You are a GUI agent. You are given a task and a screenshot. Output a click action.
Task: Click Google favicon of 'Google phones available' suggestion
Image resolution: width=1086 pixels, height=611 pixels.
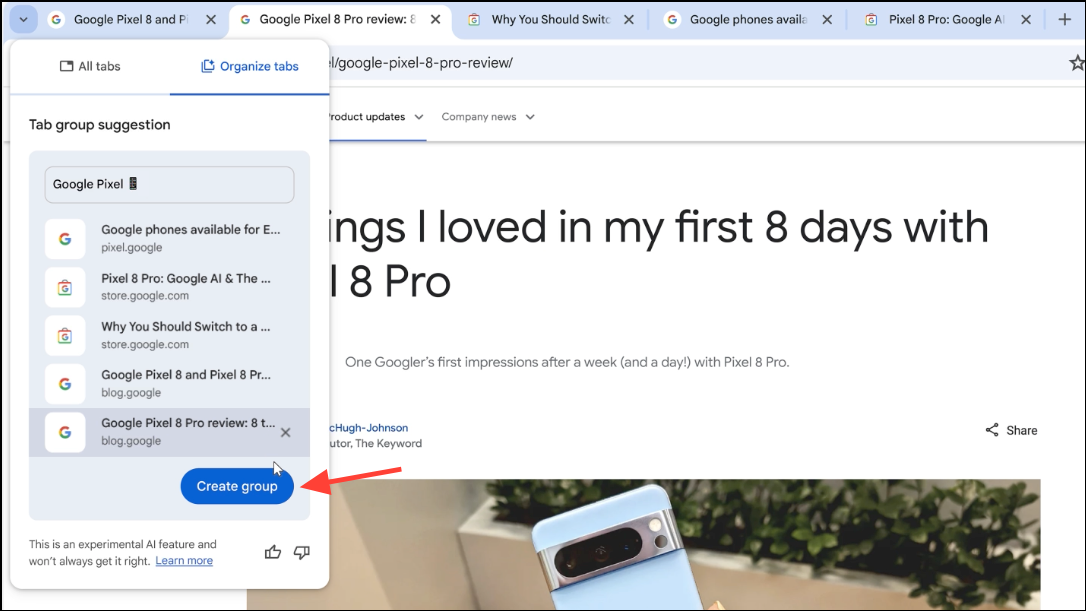point(65,239)
